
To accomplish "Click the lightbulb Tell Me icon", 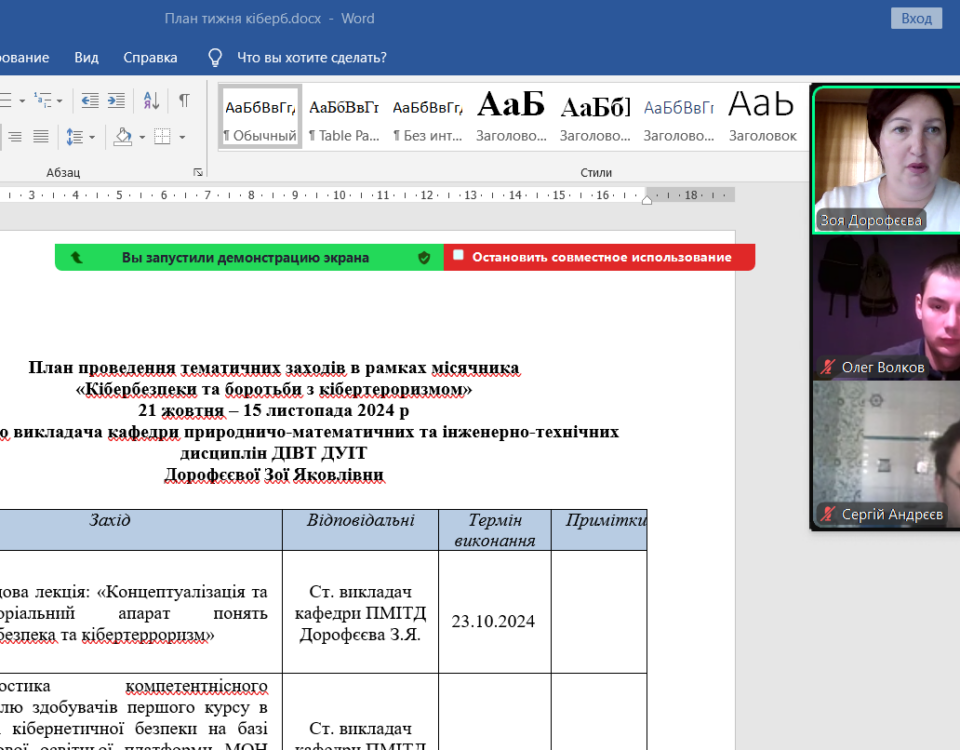I will [x=215, y=58].
